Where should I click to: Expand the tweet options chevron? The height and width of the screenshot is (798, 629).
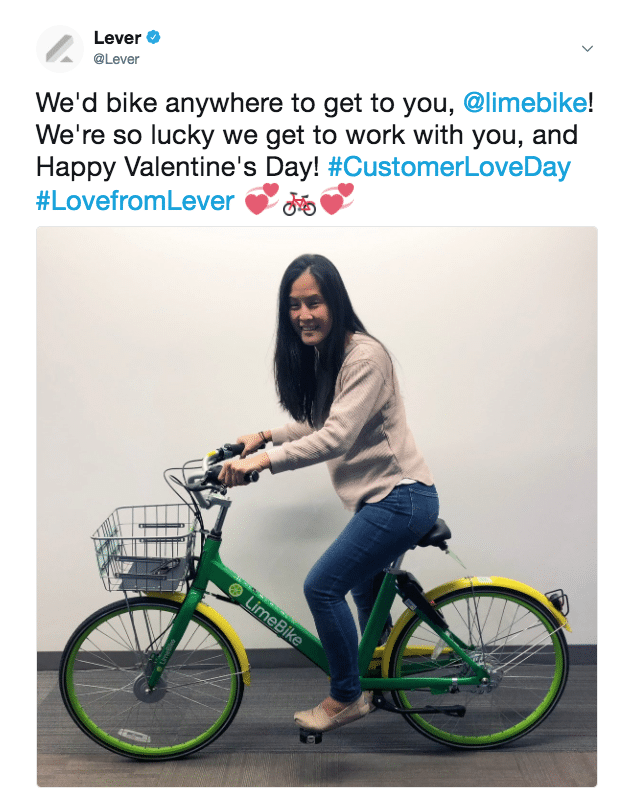coord(587,48)
